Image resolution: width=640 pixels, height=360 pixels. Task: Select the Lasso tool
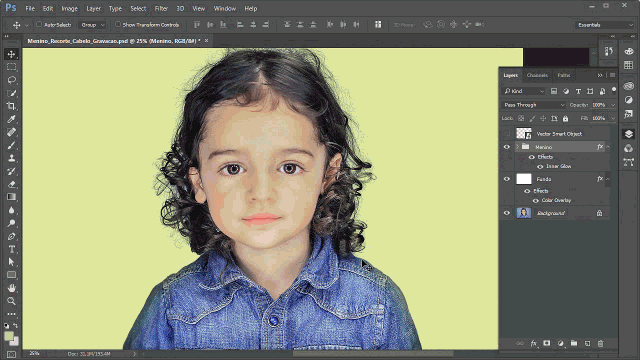point(11,80)
